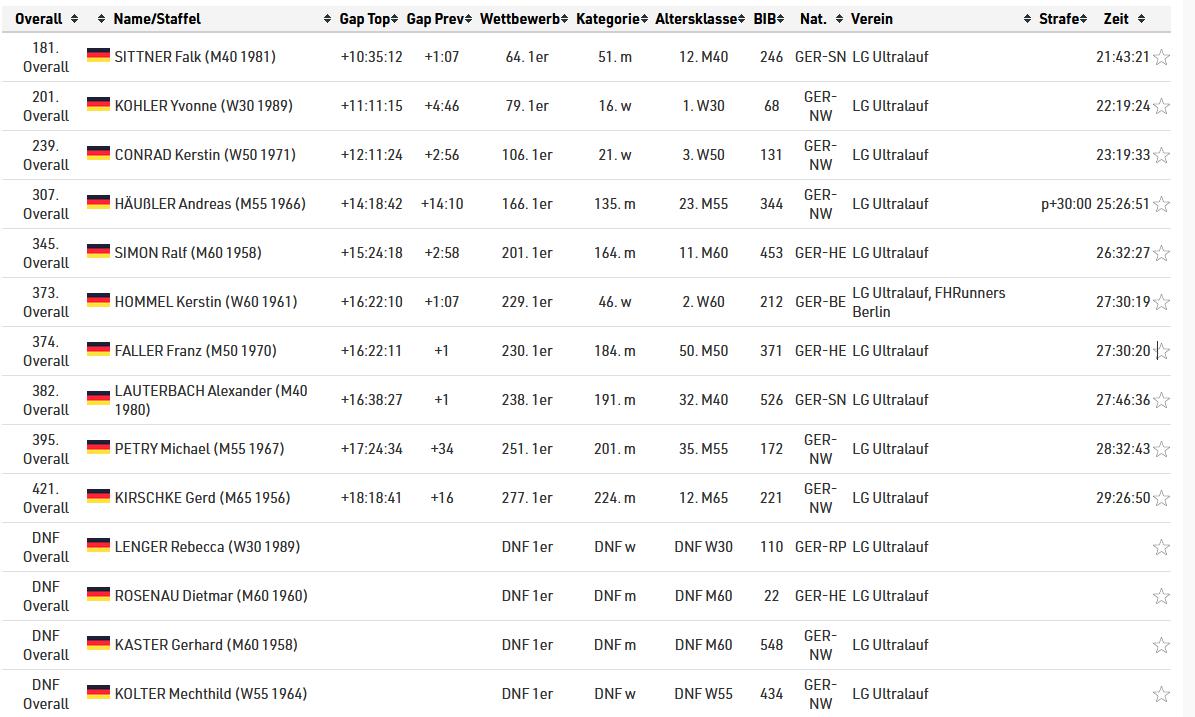
Task: Click the BIB column header
Action: click(765, 19)
